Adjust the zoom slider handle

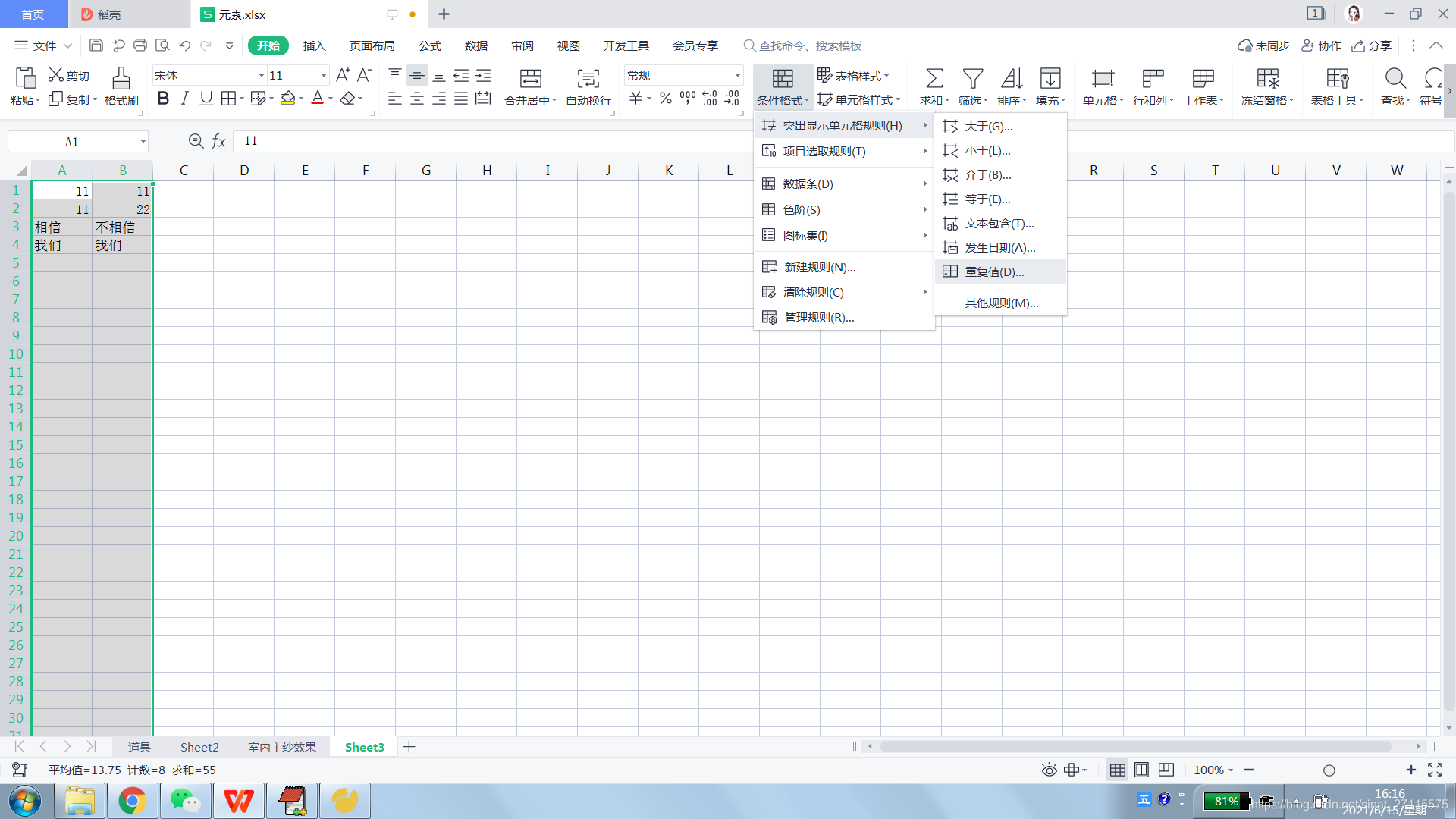pyautogui.click(x=1329, y=770)
